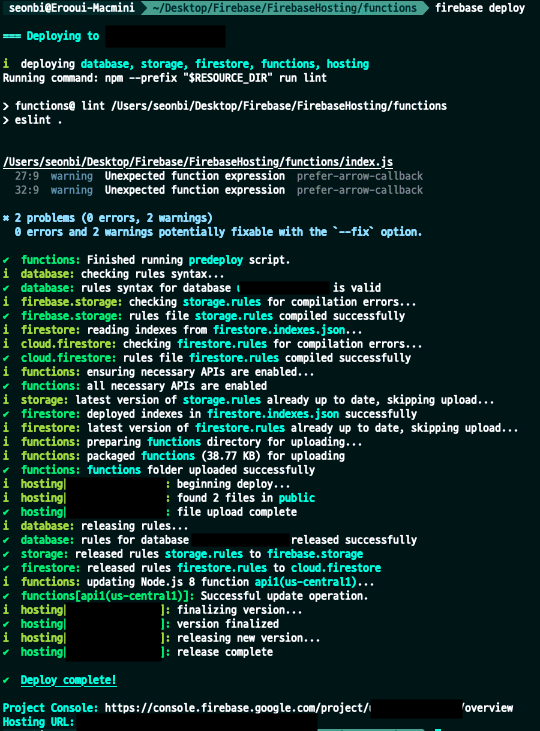Click the '--fix' option hint line
This screenshot has width=540, height=731.
pyautogui.click(x=218, y=232)
